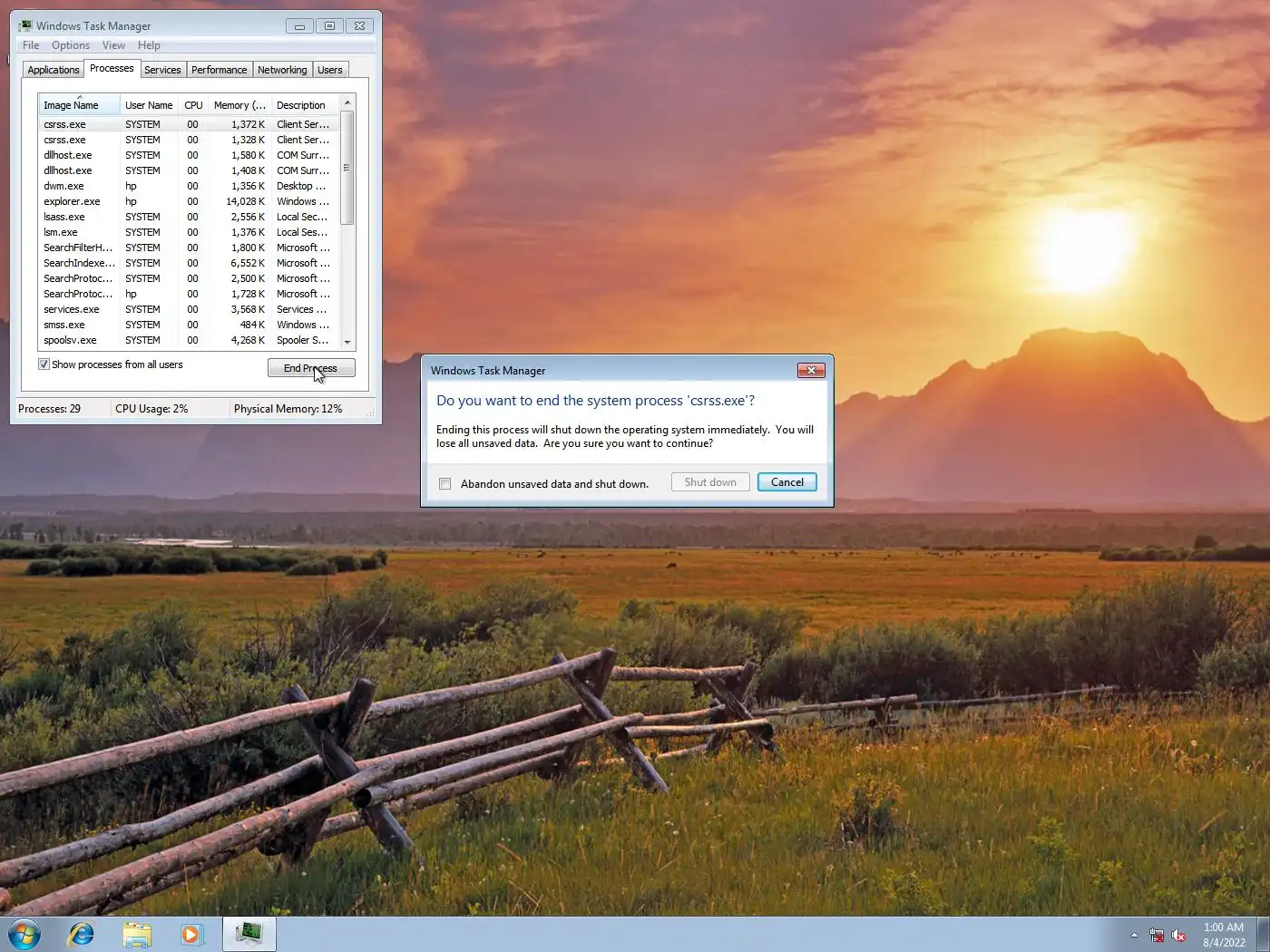
Task: Select SearchProtoc... row owned by hp
Action: (x=189, y=294)
